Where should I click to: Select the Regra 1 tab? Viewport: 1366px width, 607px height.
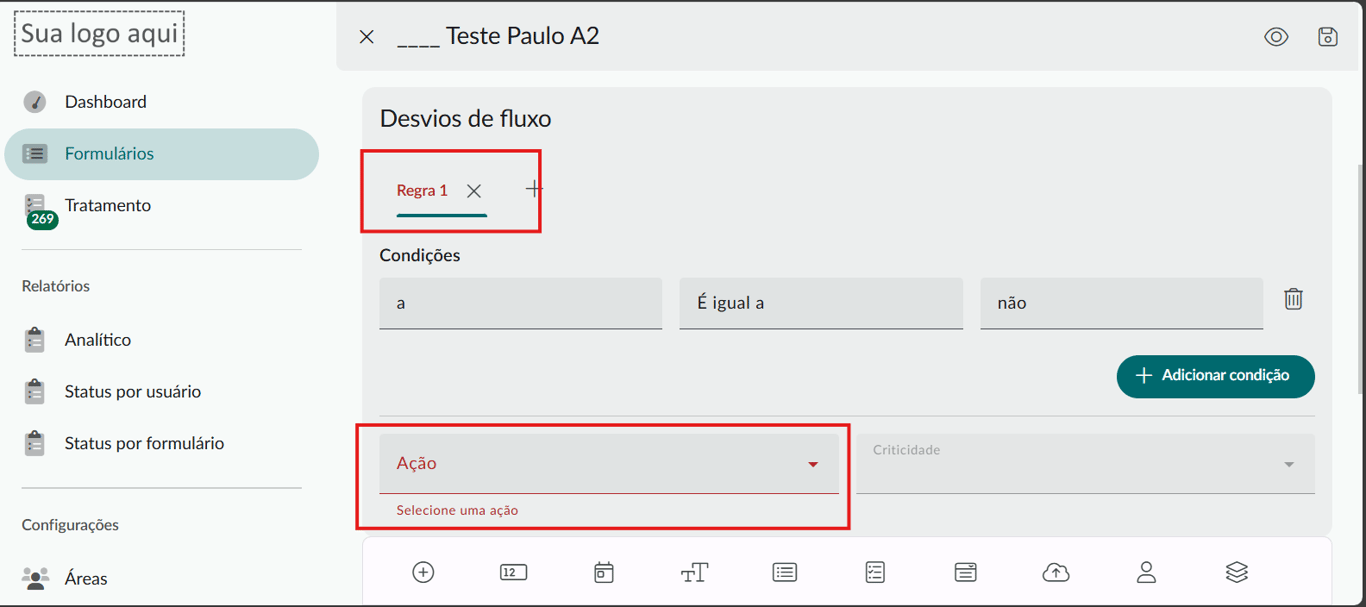coord(422,191)
